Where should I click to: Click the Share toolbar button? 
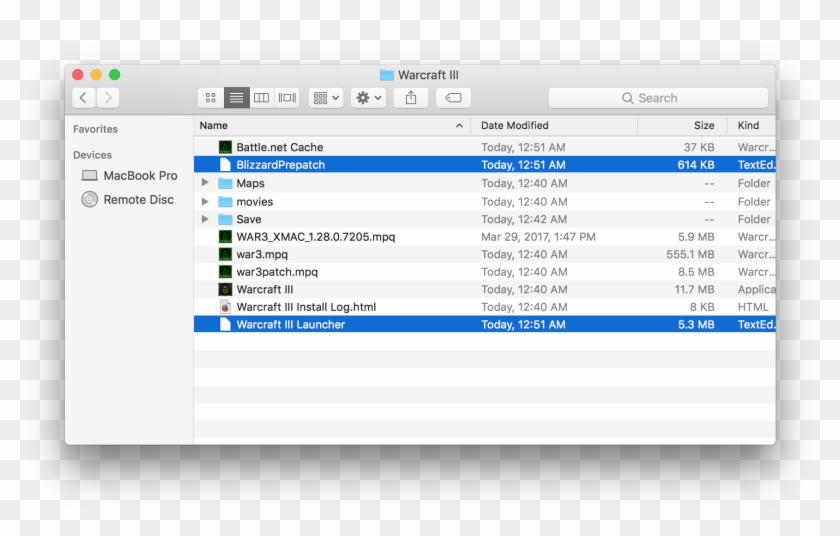tap(411, 98)
